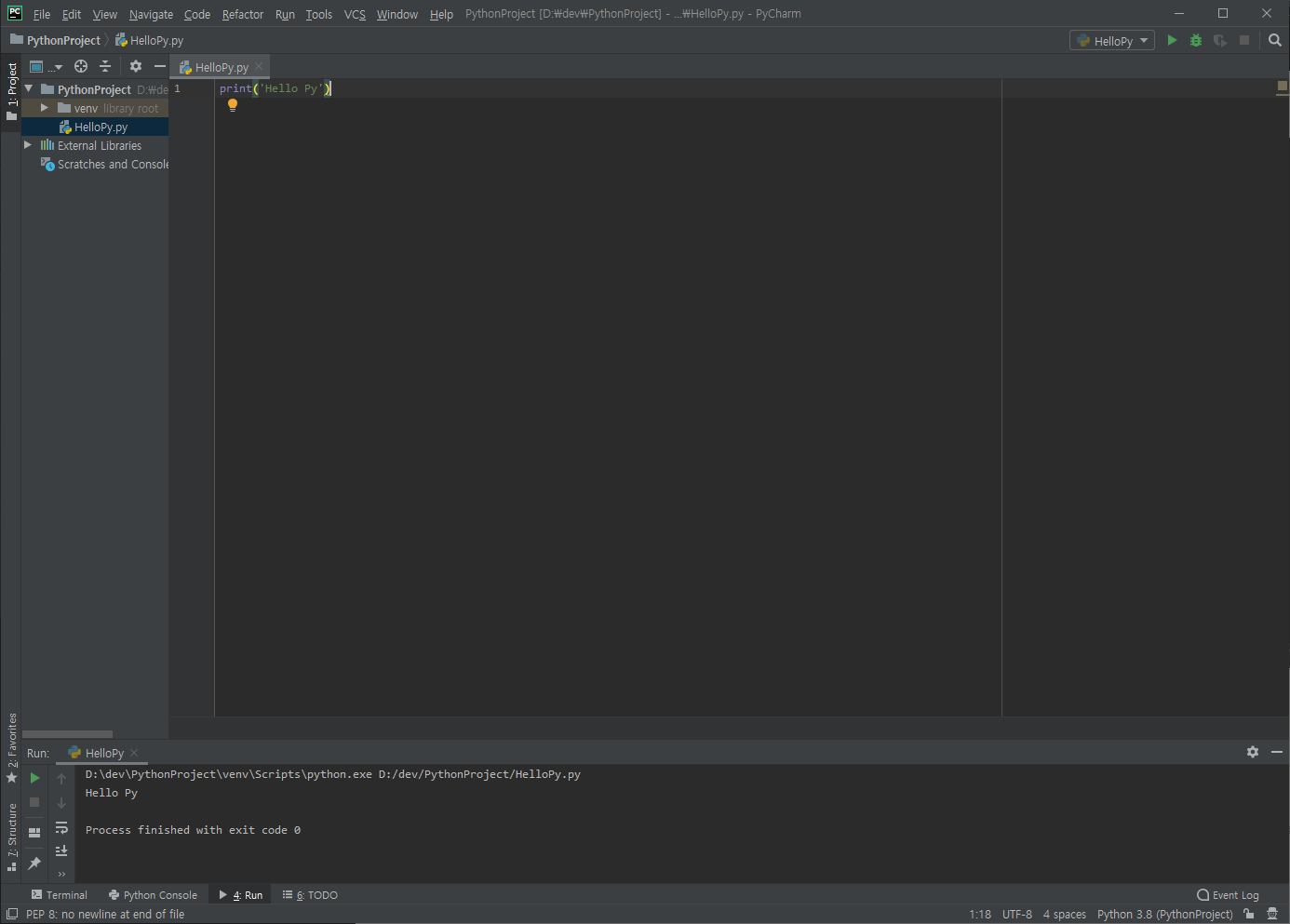
Task: Open the UTF-8 encoding selector
Action: (1017, 915)
